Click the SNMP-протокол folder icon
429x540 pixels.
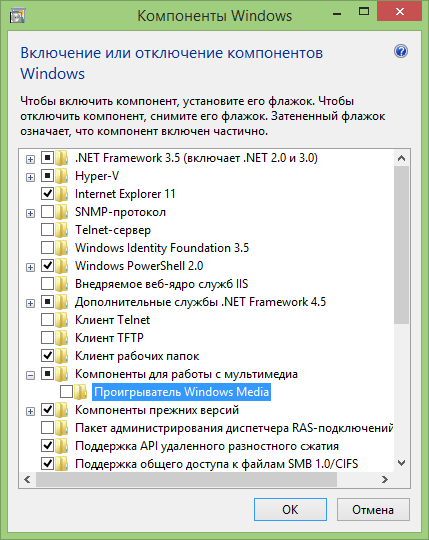[x=62, y=212]
